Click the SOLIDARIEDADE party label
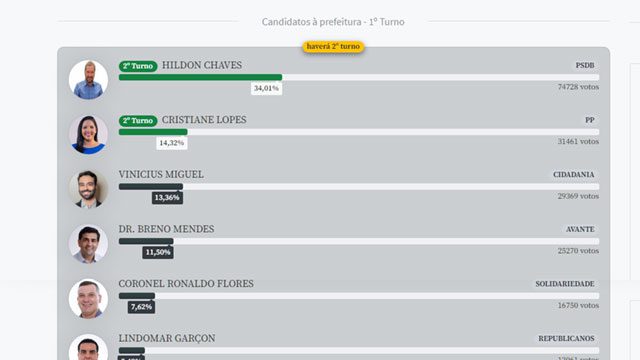Viewport: 640px width, 360px height. coord(565,284)
